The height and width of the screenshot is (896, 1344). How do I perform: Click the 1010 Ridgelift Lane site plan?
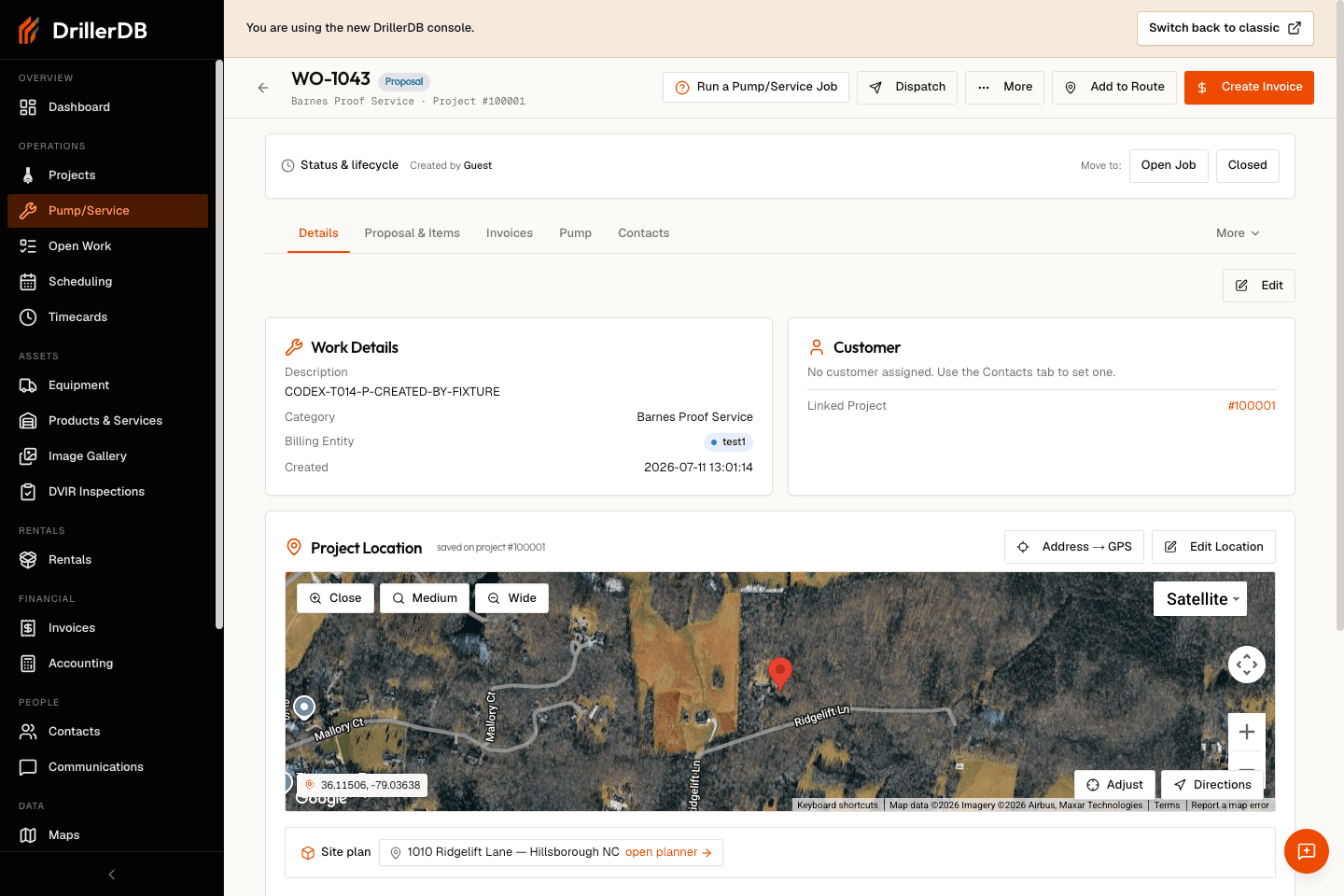pos(551,852)
